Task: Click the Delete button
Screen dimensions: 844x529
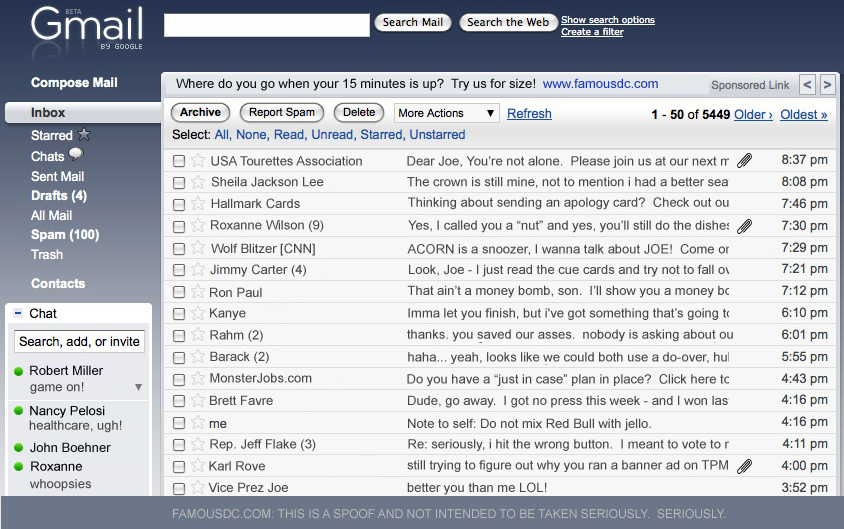Action: [359, 112]
